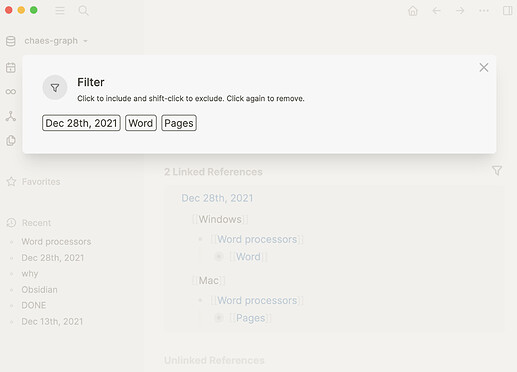
Task: Open the three-dots more menu
Action: [x=484, y=11]
